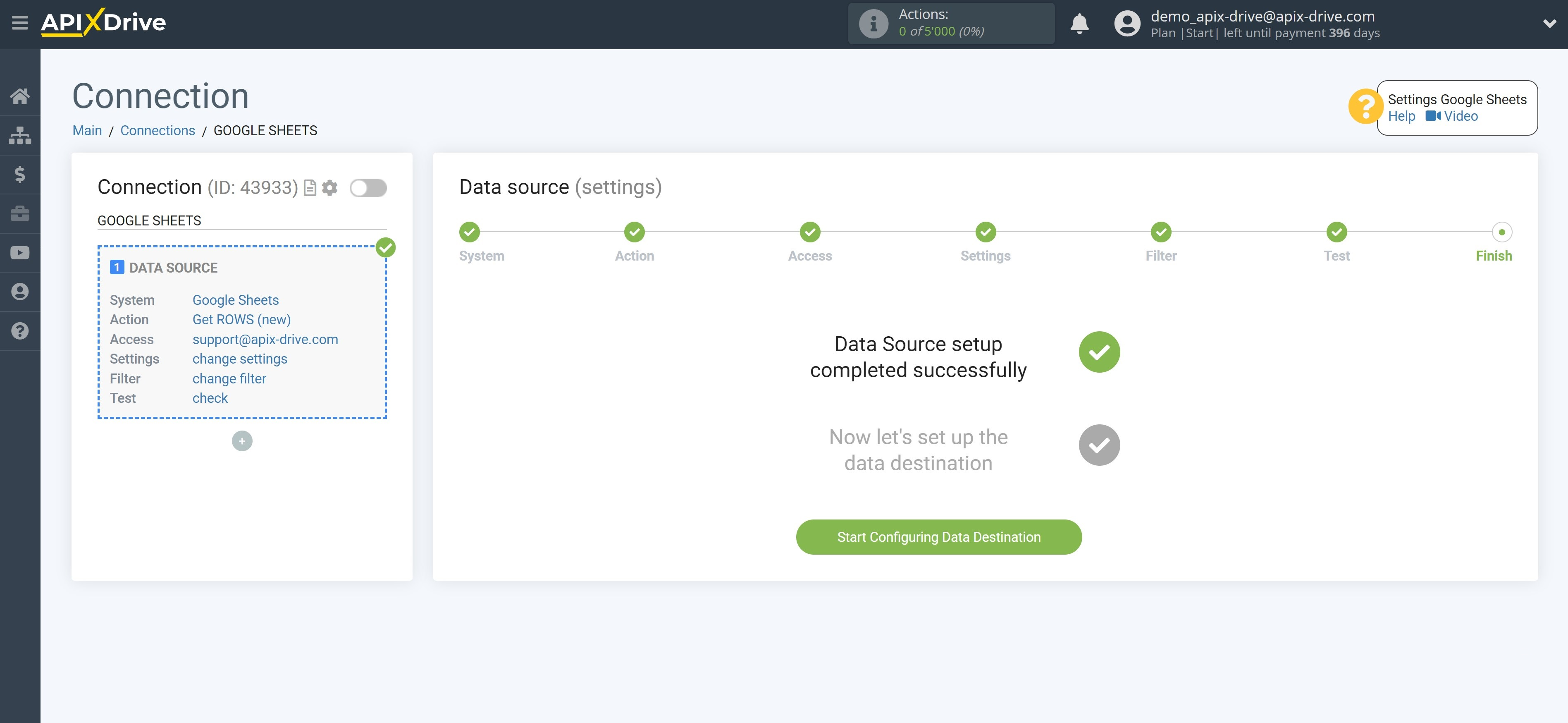Click Start Configuring Data Destination button

939,537
